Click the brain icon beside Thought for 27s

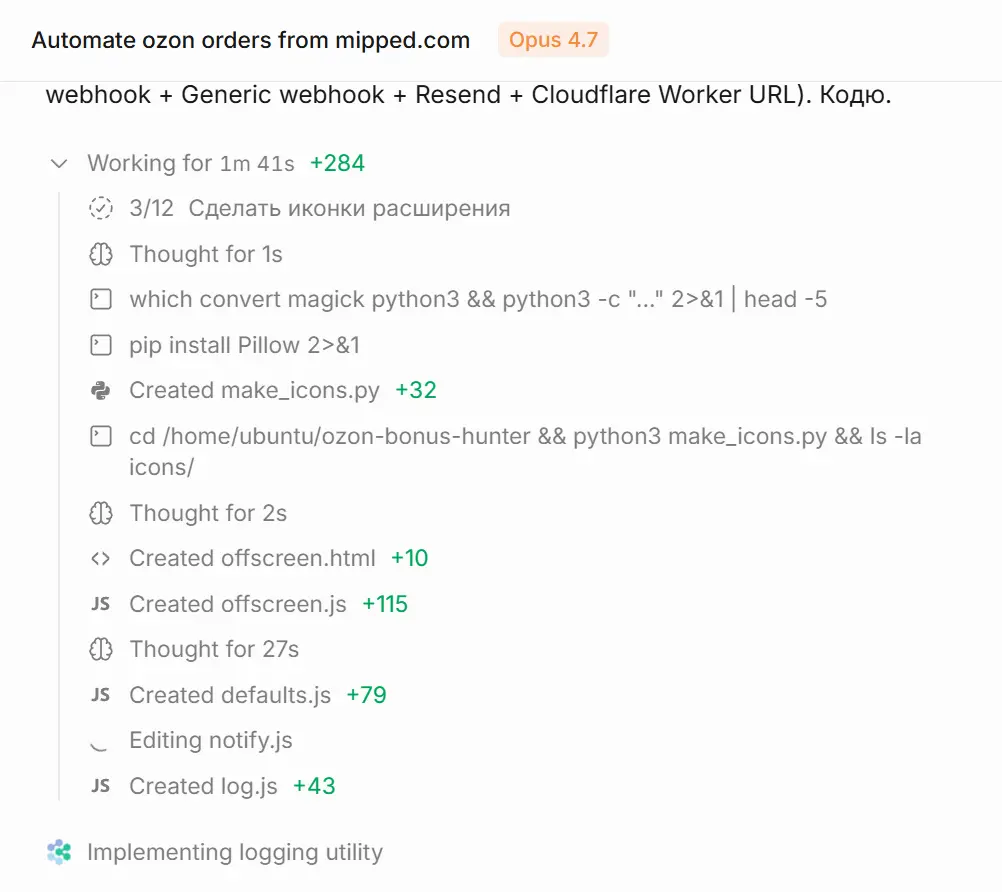(x=101, y=649)
